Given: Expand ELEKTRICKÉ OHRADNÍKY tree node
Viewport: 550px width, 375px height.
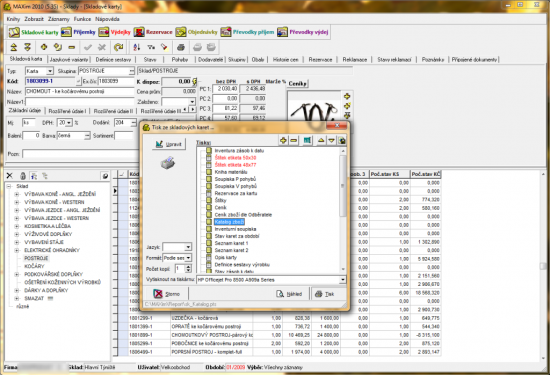Looking at the screenshot, I should [x=16, y=250].
